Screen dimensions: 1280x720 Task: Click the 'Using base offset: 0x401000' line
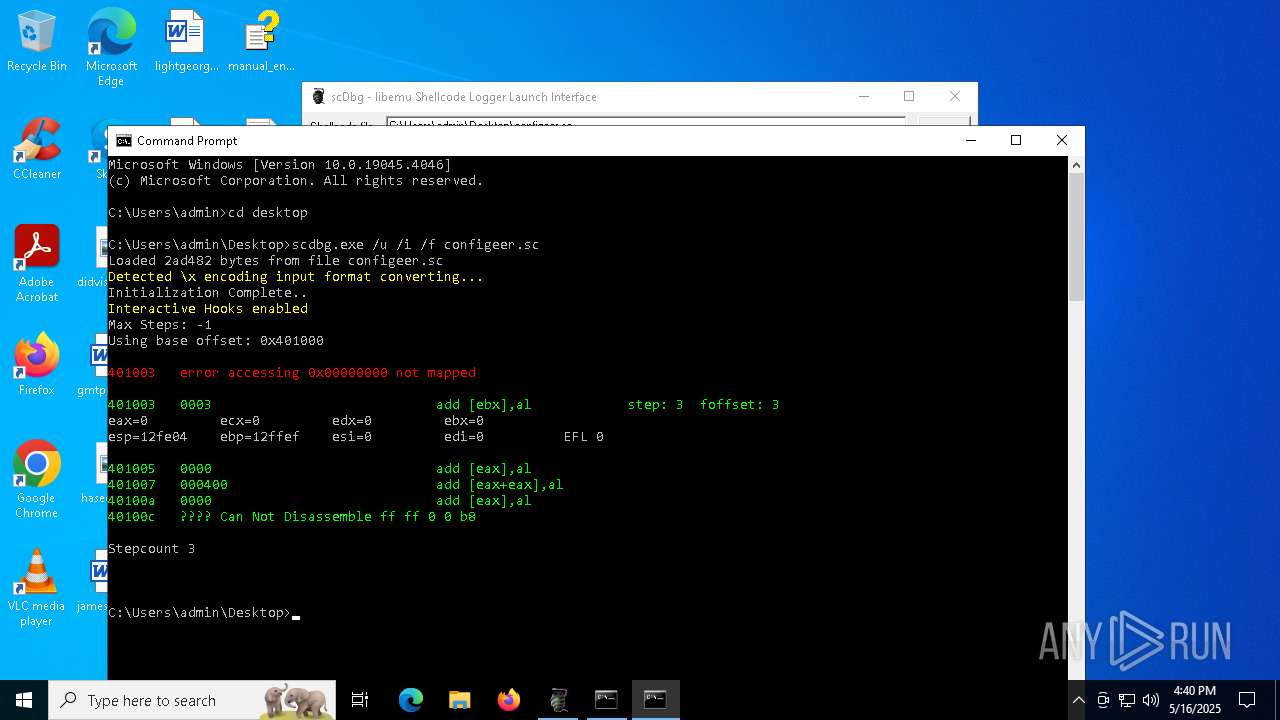(x=216, y=341)
